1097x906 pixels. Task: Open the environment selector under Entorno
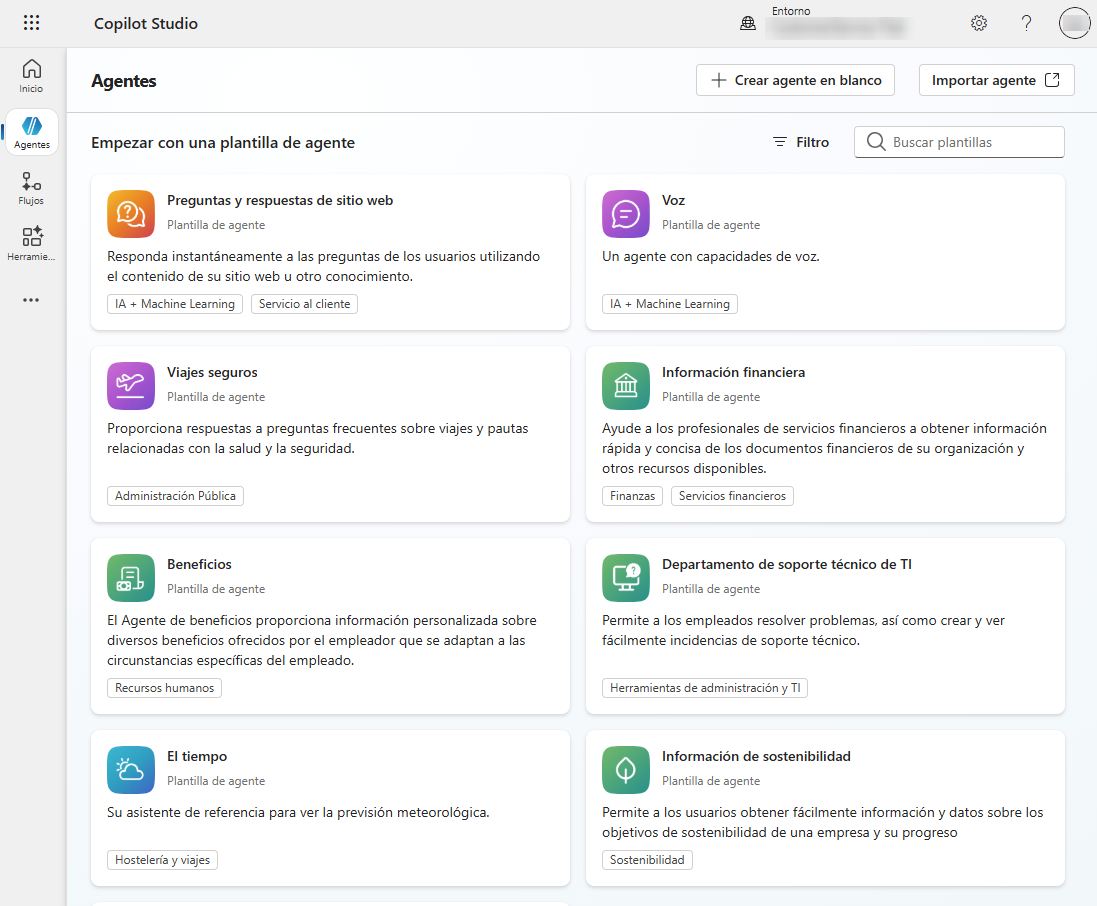coord(836,27)
